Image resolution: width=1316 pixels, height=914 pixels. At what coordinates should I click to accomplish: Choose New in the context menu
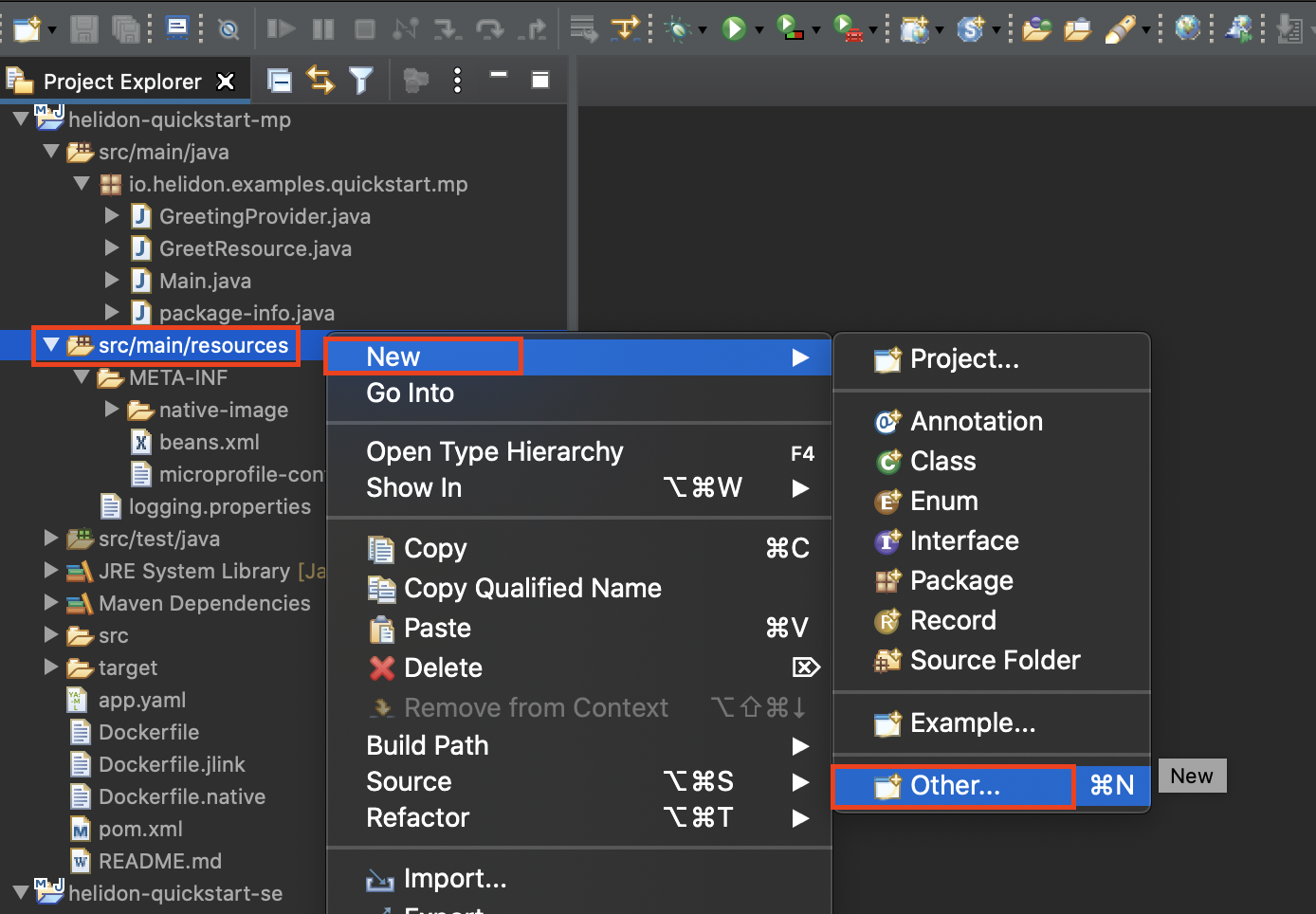coord(578,356)
